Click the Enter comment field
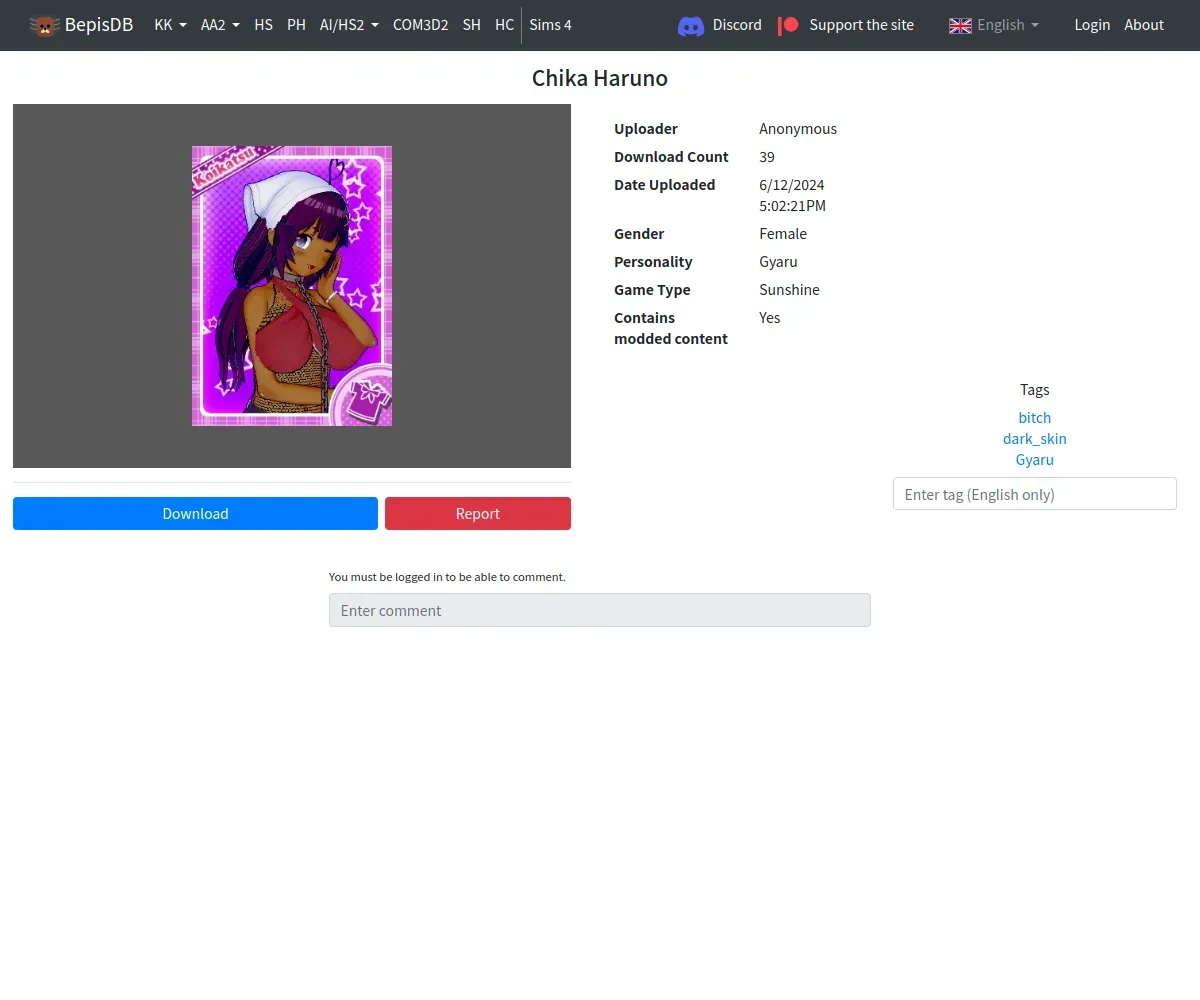The width and height of the screenshot is (1200, 1000). coord(600,610)
